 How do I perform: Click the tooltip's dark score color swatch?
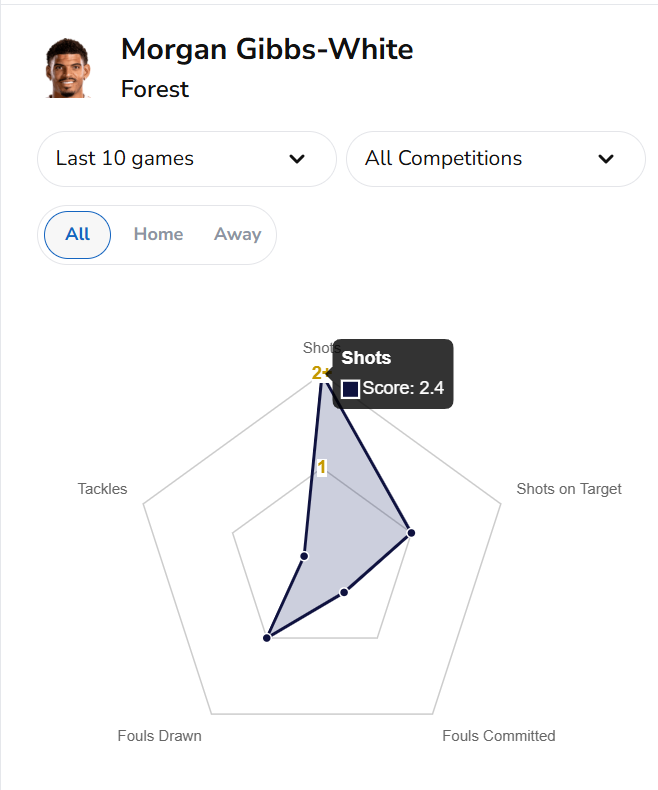pyautogui.click(x=351, y=389)
